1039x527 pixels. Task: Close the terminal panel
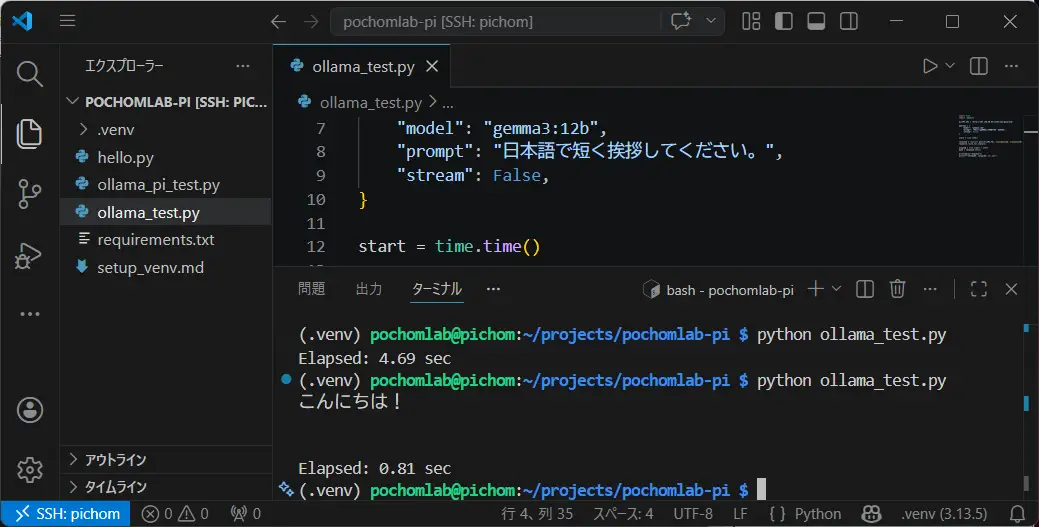click(1011, 288)
